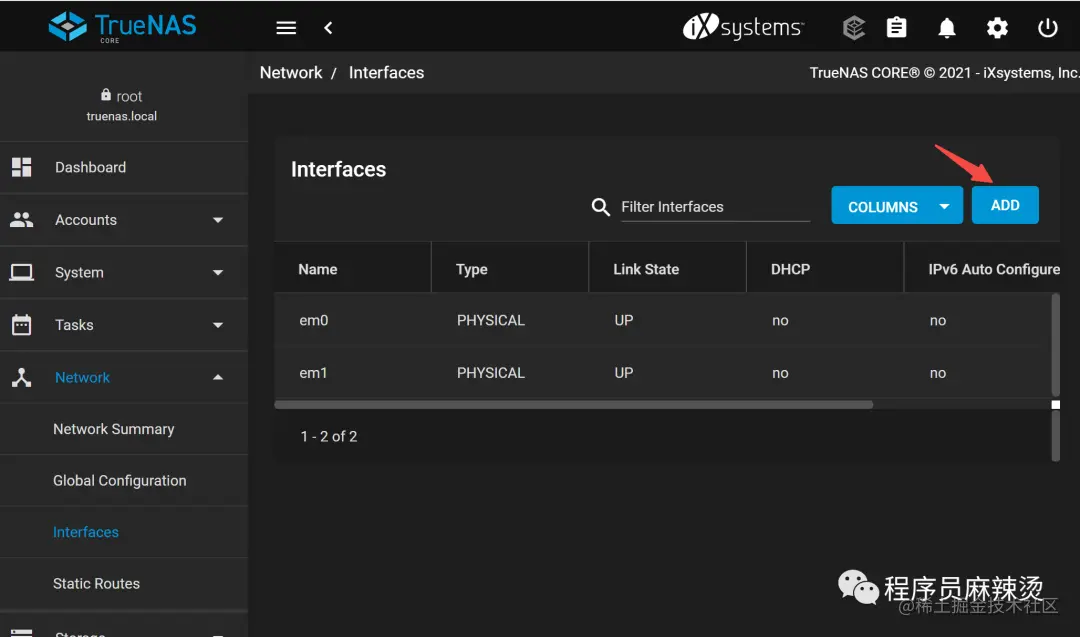The height and width of the screenshot is (637, 1080).
Task: Focus the Filter Interfaces field
Action: tap(715, 207)
